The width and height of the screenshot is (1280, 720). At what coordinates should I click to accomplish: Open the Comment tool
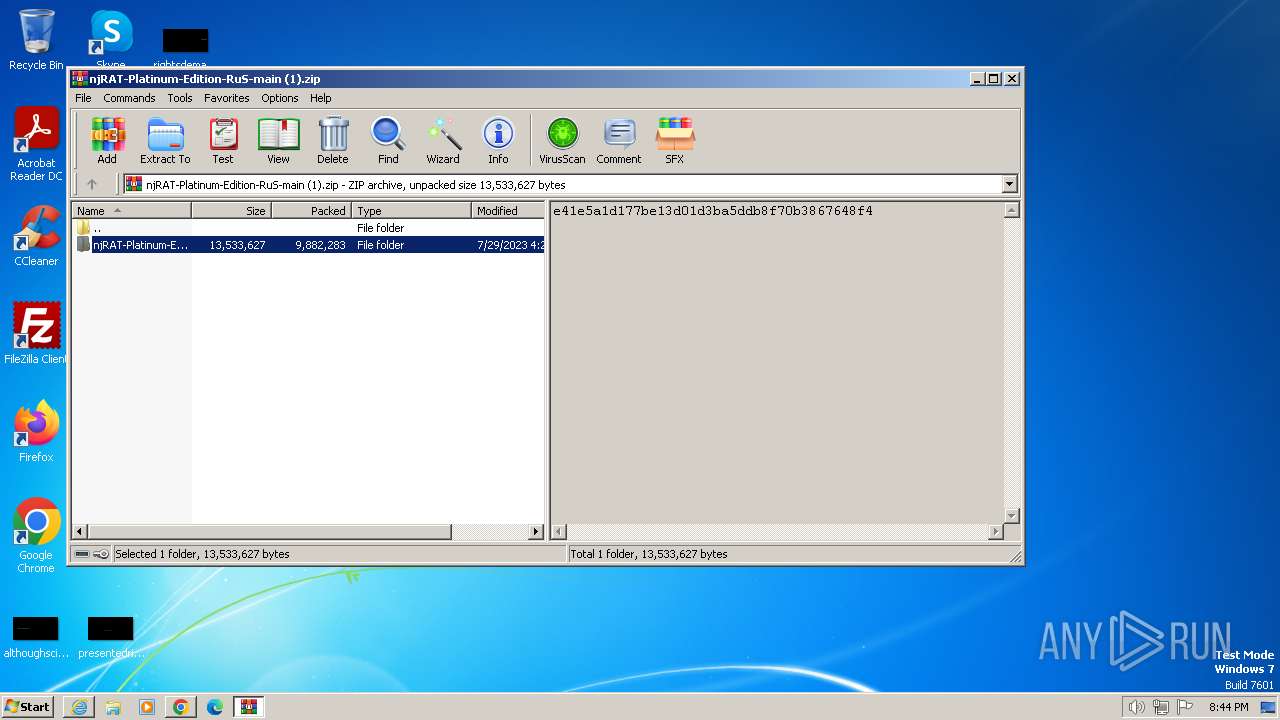[619, 141]
